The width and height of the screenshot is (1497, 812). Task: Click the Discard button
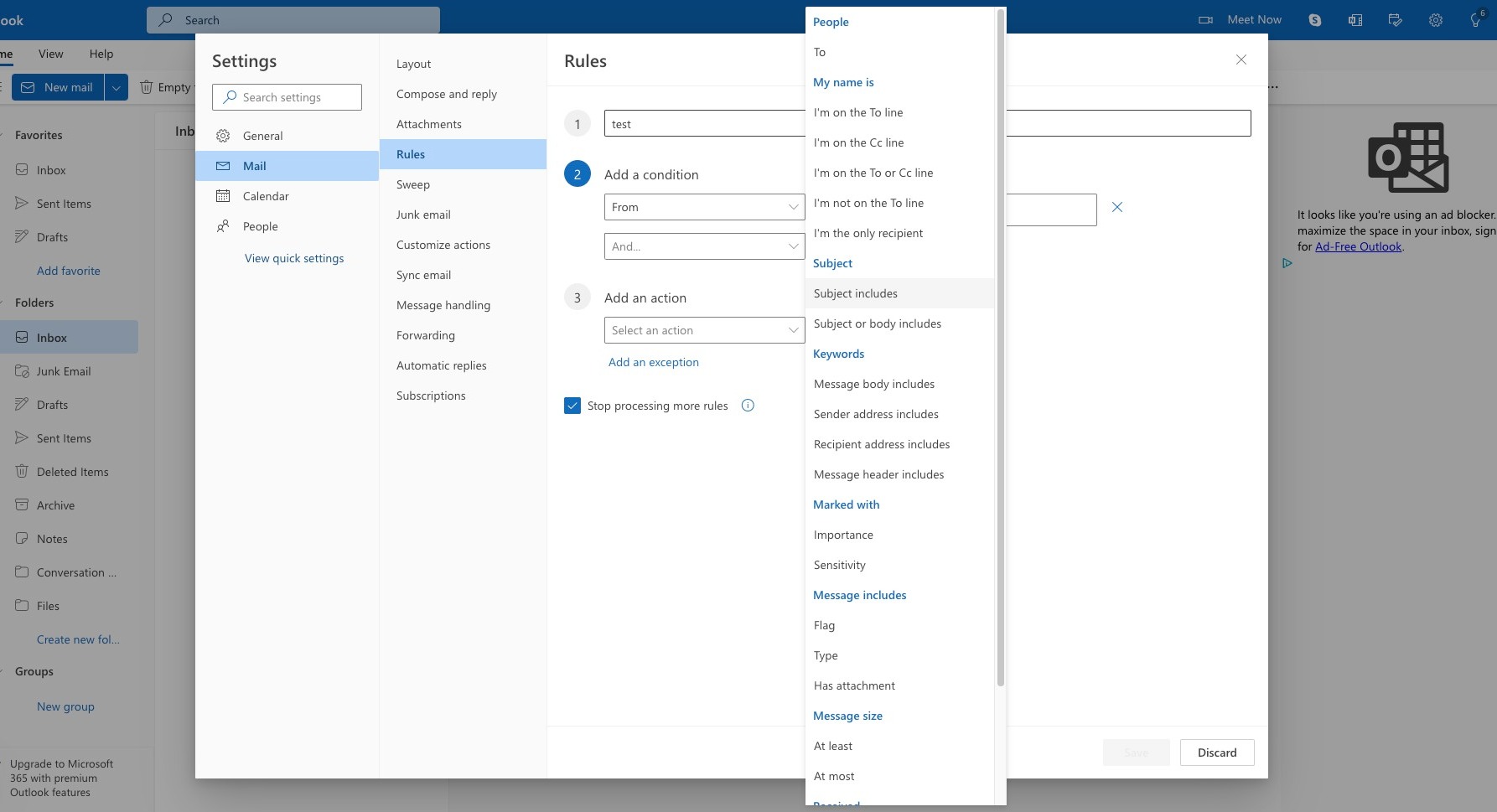(1216, 753)
